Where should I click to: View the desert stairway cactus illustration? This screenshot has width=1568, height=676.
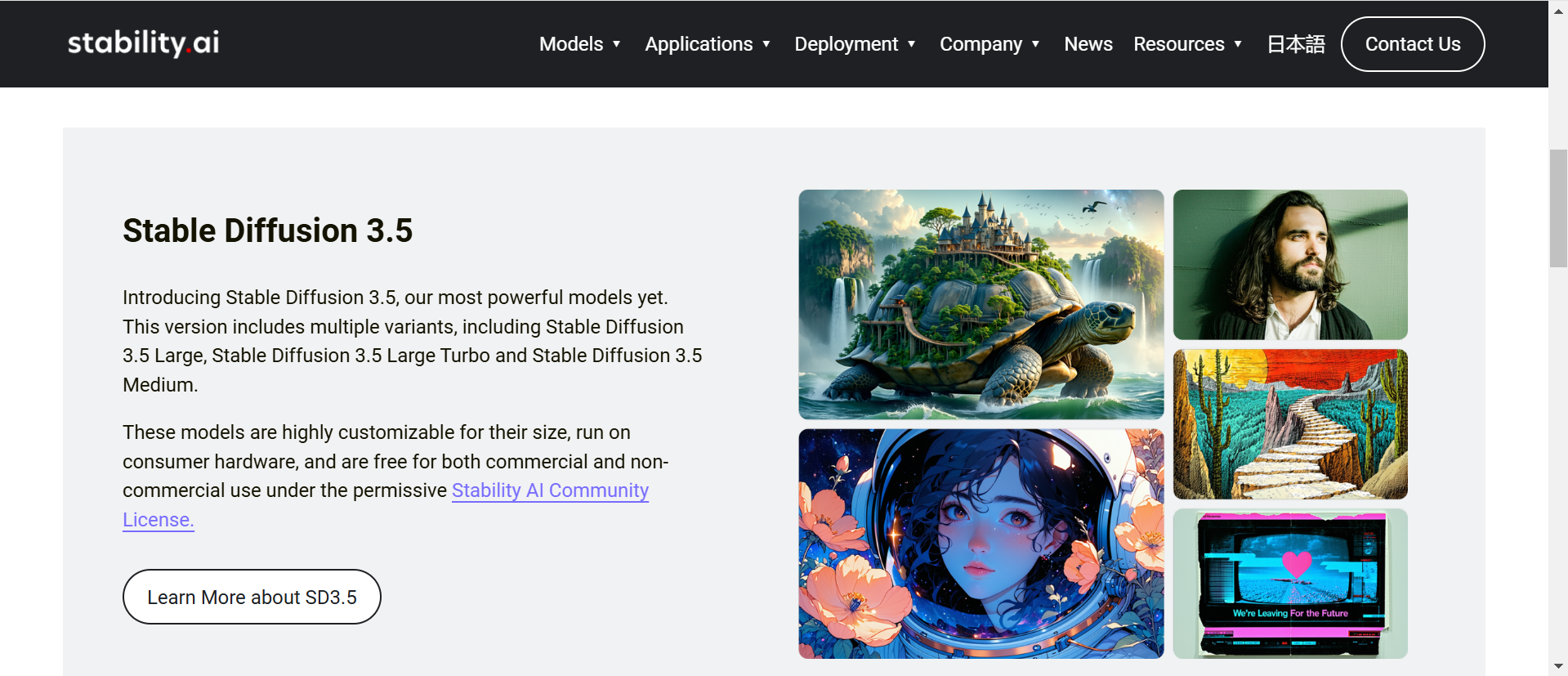(x=1290, y=424)
